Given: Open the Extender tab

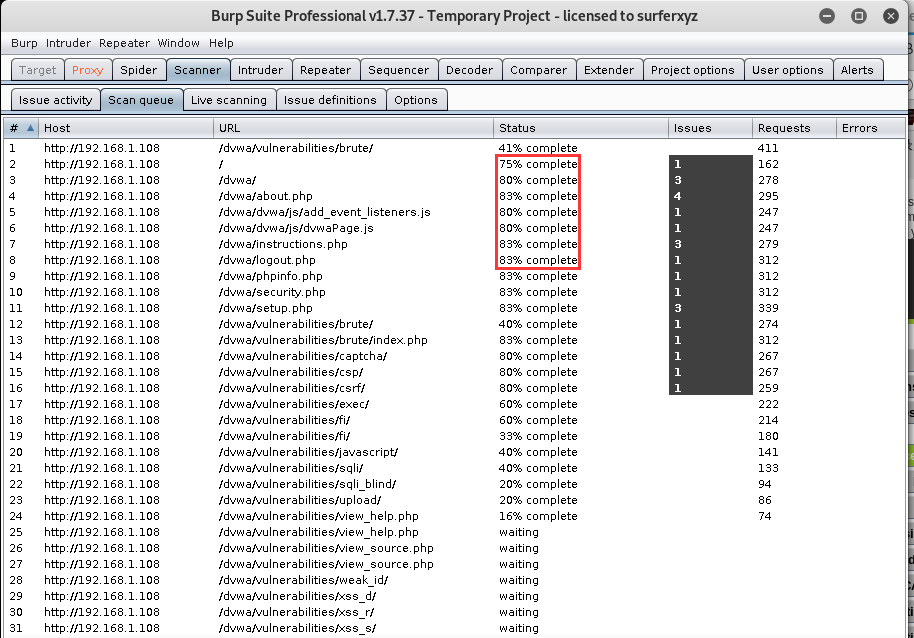Looking at the screenshot, I should (609, 70).
